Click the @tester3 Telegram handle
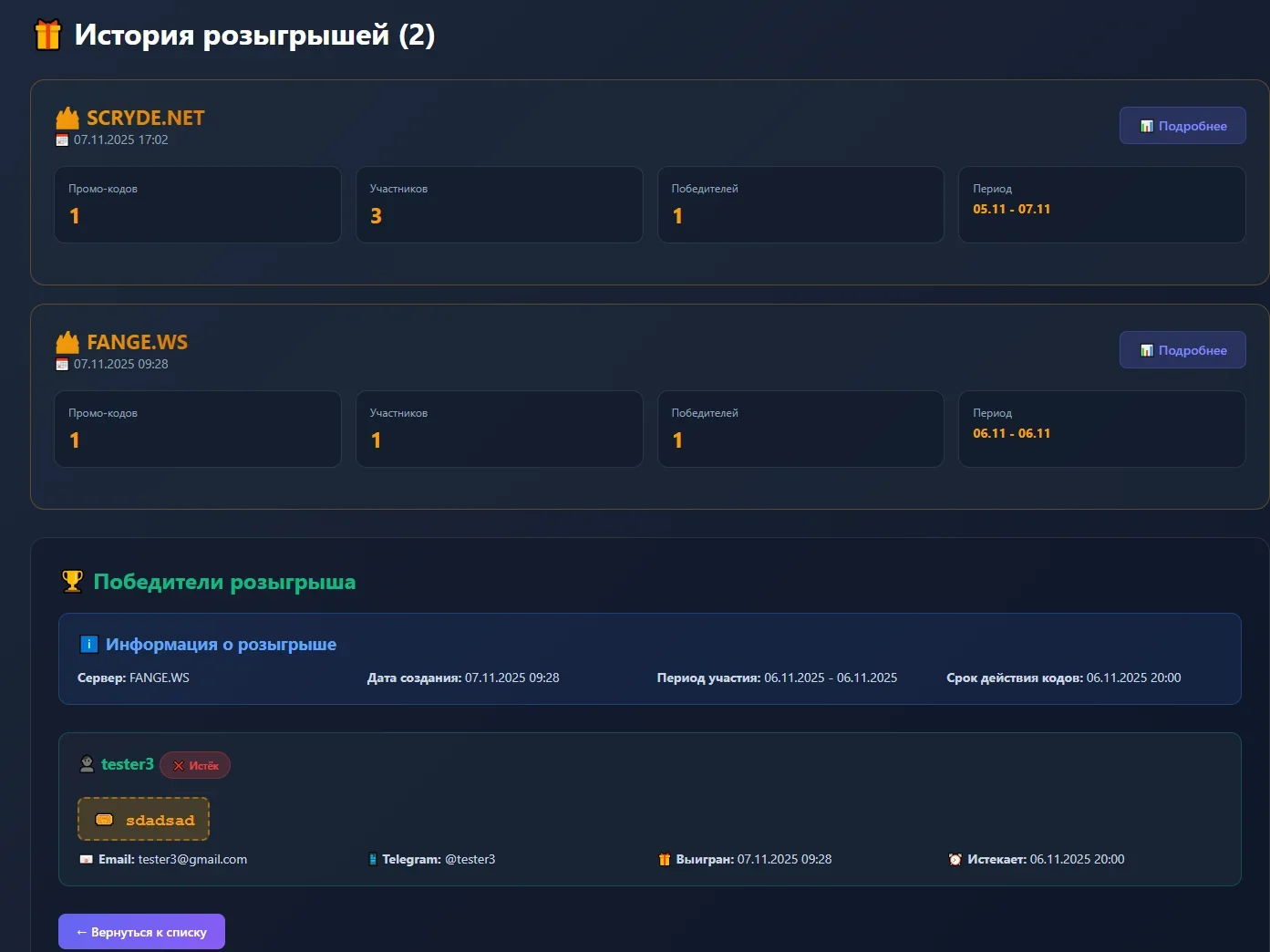This screenshot has width=1270, height=952. 470,860
